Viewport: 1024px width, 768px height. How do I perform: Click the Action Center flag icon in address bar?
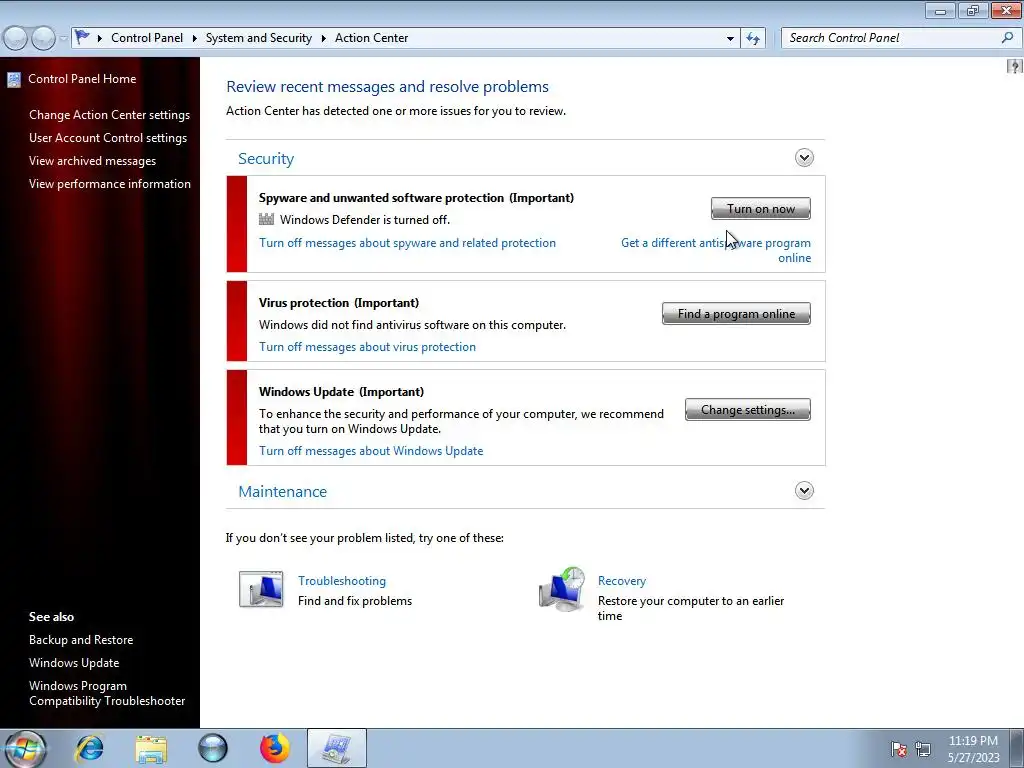coord(82,37)
